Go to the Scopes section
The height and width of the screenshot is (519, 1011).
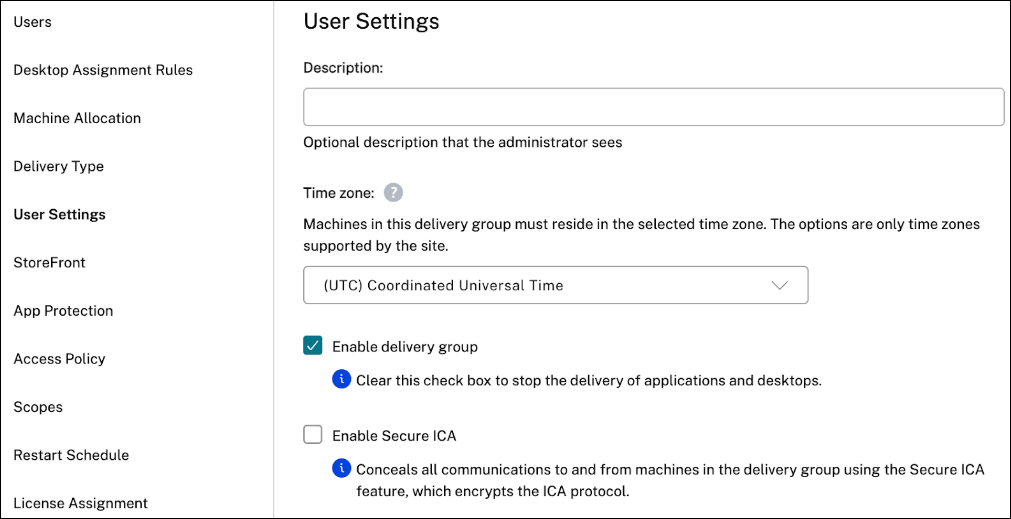(x=38, y=407)
